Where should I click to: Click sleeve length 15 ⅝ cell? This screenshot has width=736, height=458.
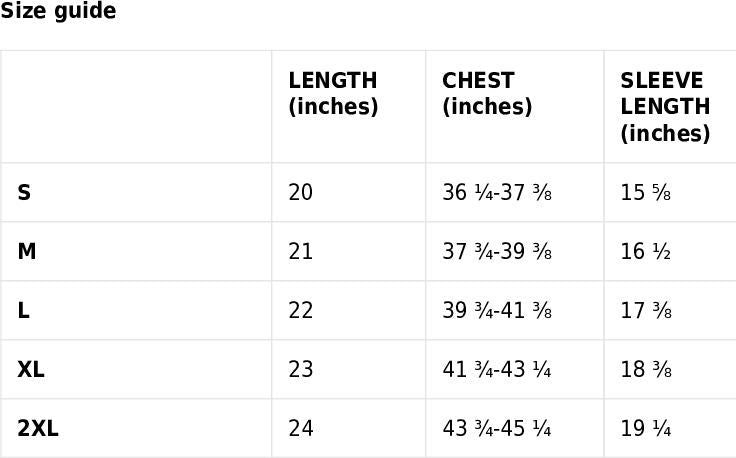click(x=645, y=192)
